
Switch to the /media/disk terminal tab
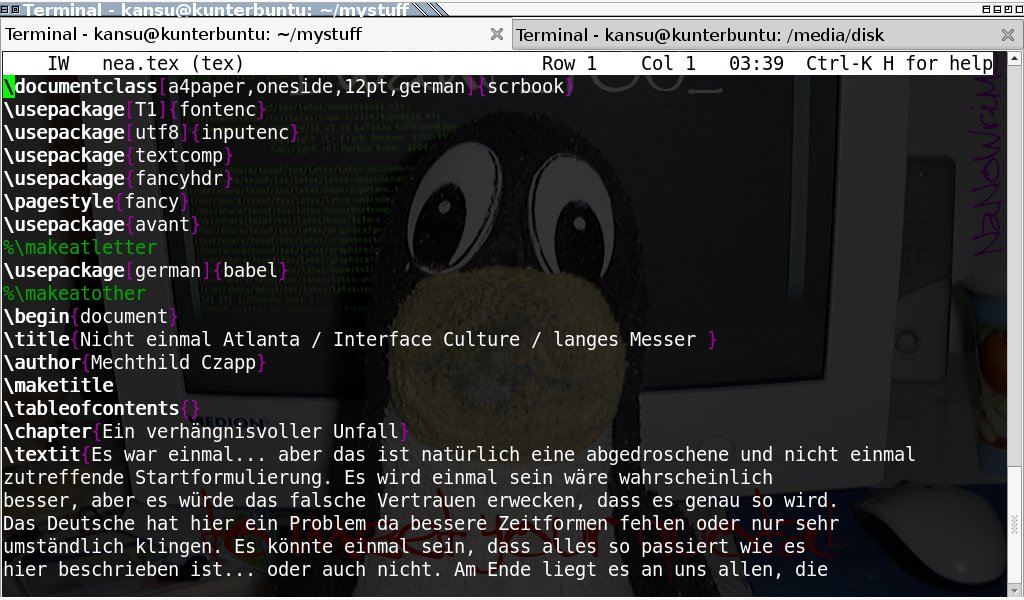[699, 35]
